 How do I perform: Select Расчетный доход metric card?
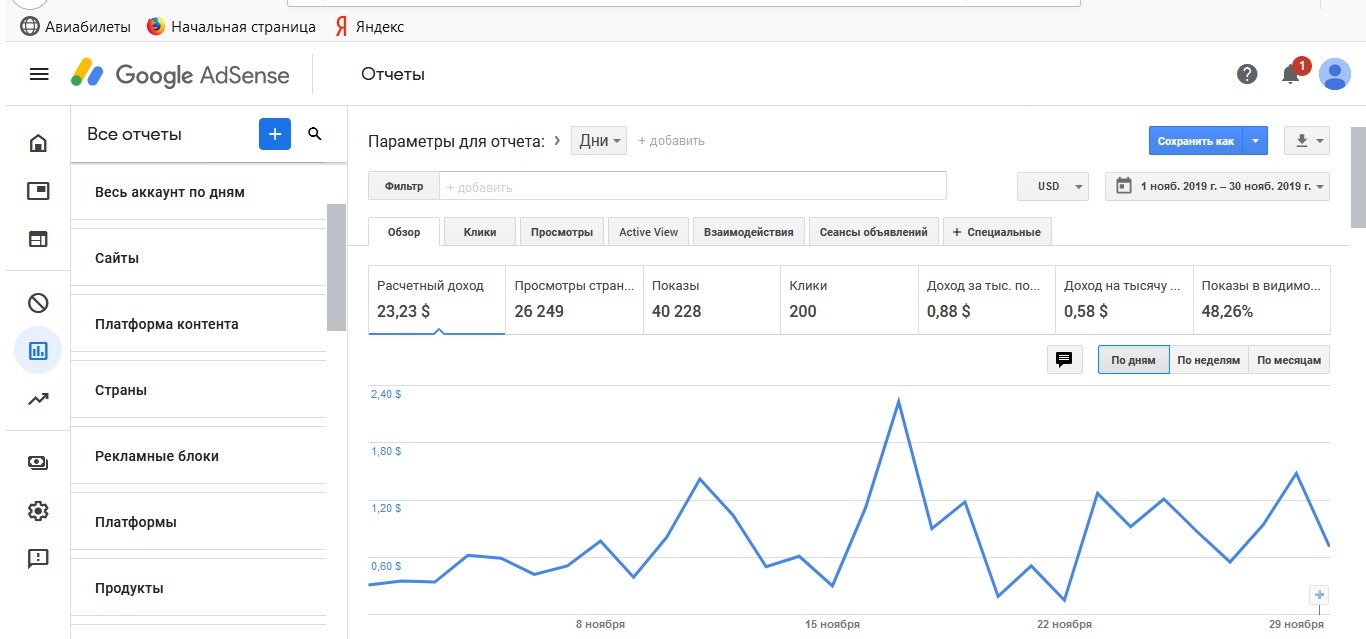tap(437, 299)
